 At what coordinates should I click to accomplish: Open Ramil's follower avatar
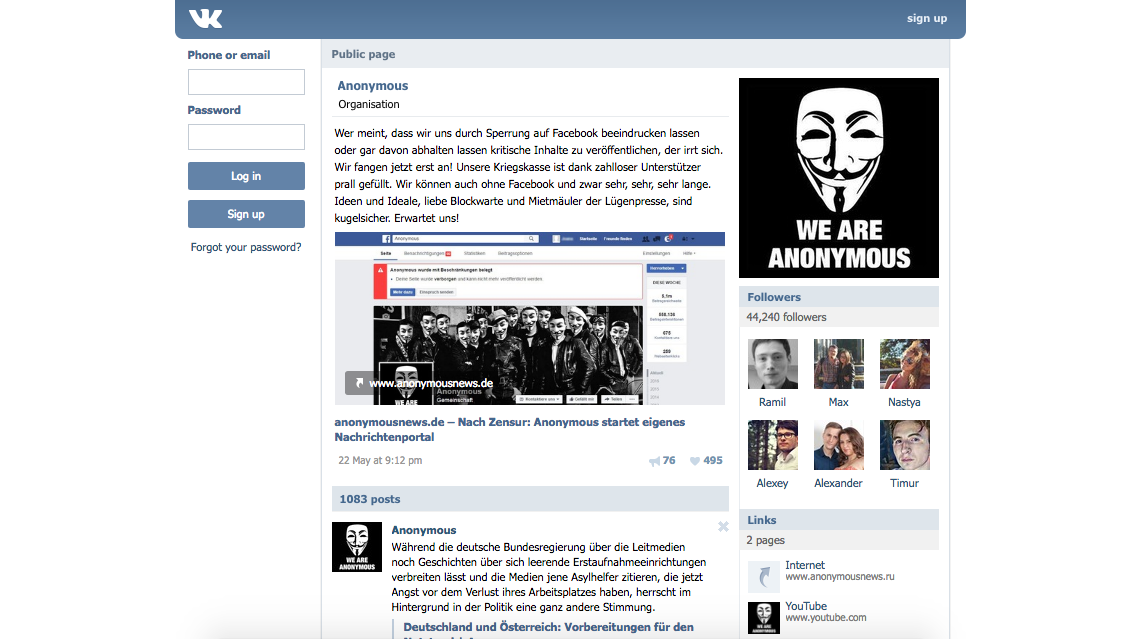(772, 363)
